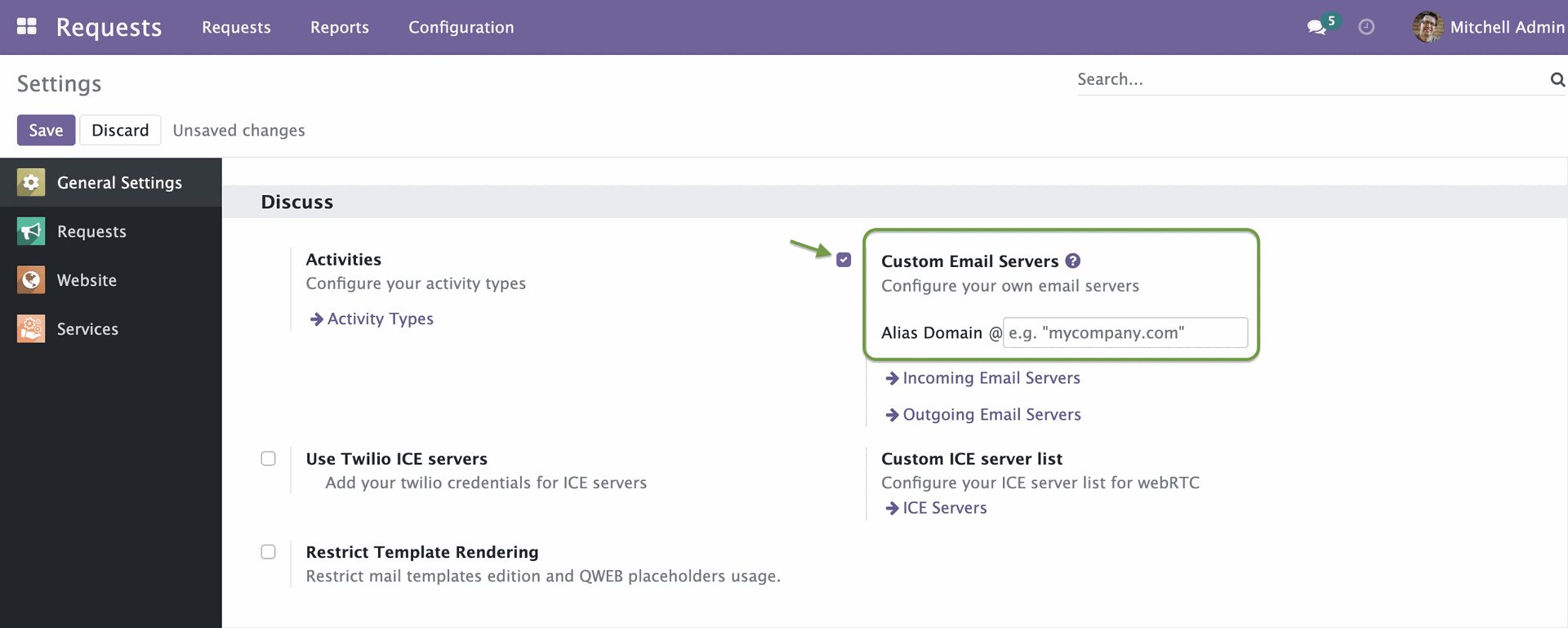Select Services in settings sidebar
This screenshot has width=1568, height=628.
[x=111, y=329]
